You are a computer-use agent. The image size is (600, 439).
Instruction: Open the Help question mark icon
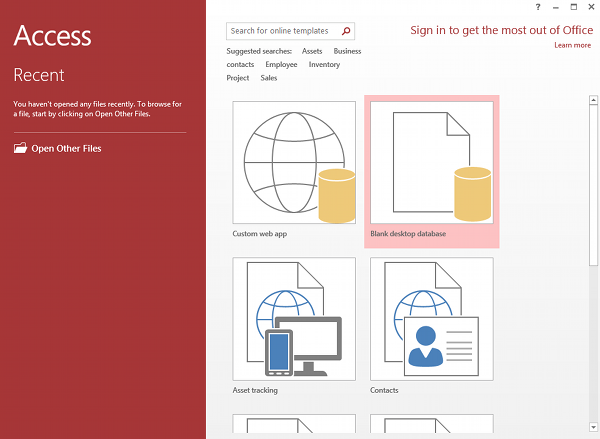(538, 7)
